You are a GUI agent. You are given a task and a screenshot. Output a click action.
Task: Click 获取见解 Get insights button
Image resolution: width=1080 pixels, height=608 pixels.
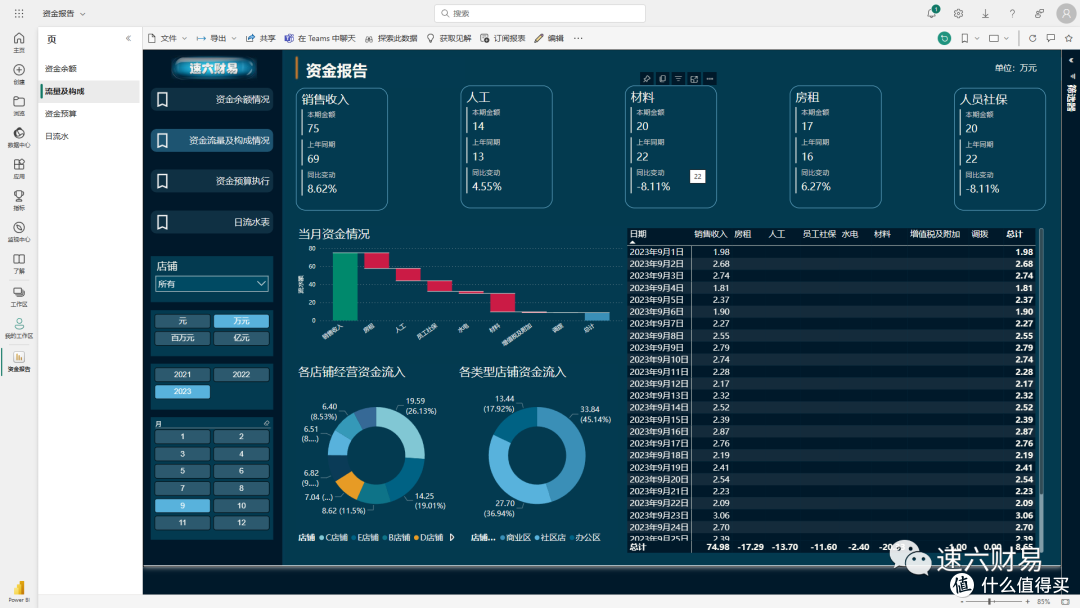pos(449,39)
